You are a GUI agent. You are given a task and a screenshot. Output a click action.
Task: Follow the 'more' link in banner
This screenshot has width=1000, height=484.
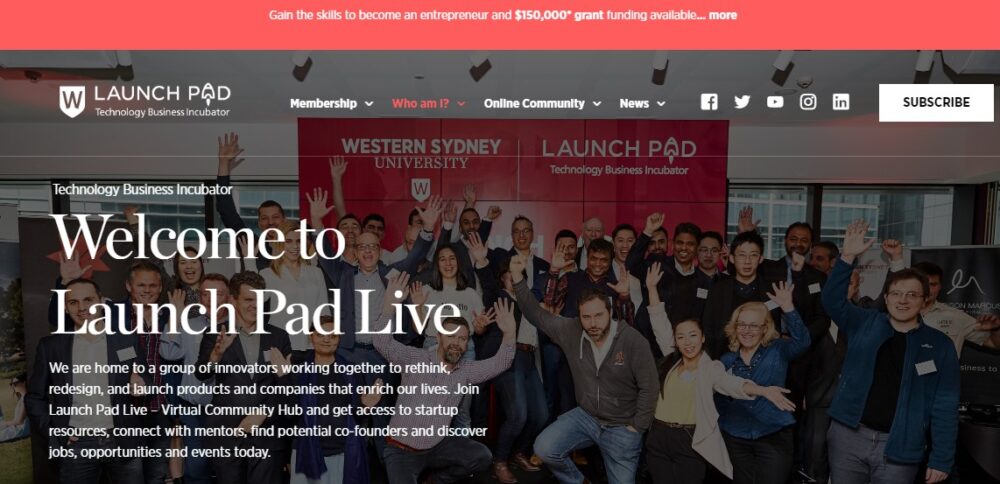point(723,15)
